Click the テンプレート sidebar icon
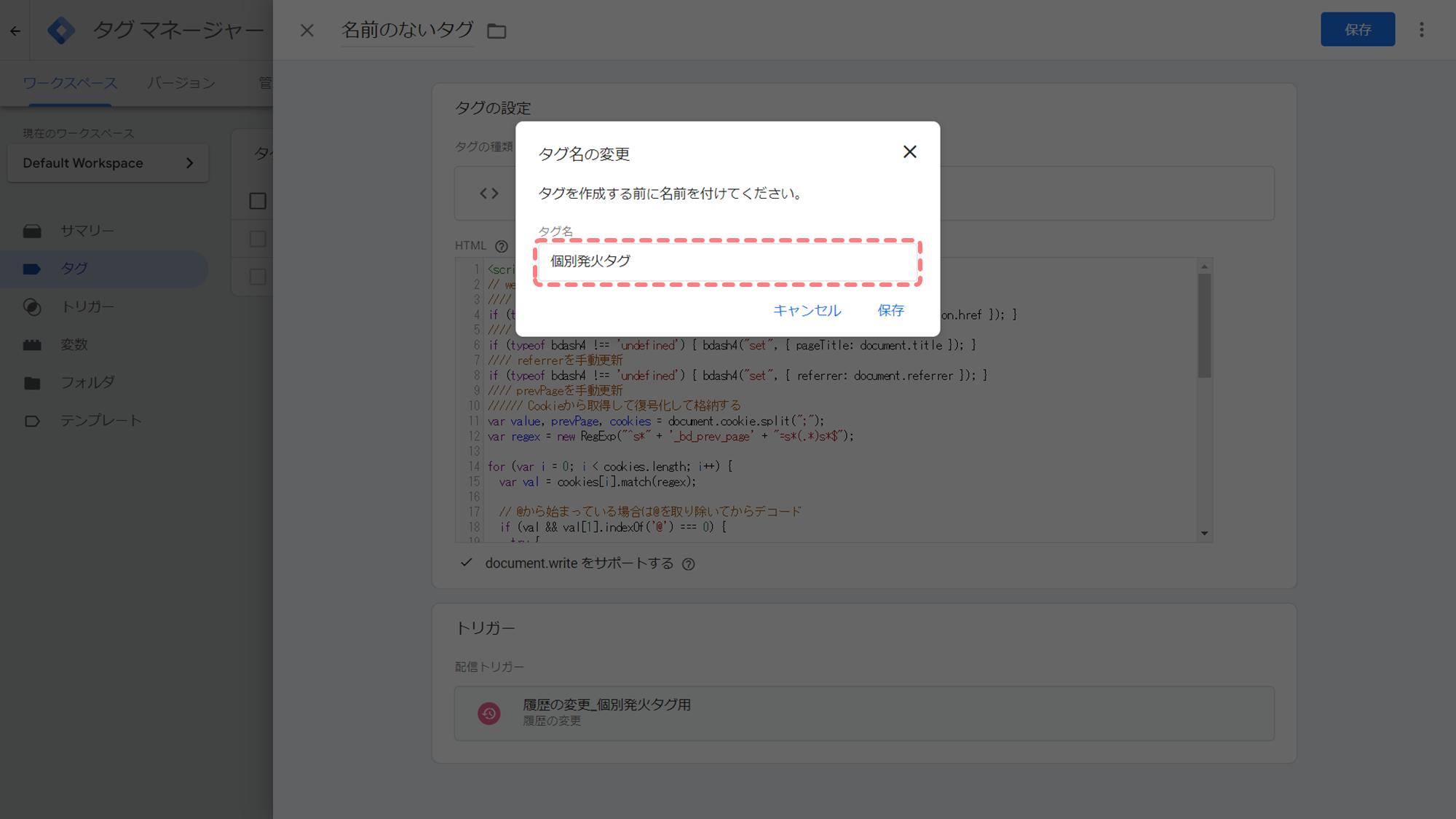This screenshot has height=819, width=1456. (x=32, y=421)
